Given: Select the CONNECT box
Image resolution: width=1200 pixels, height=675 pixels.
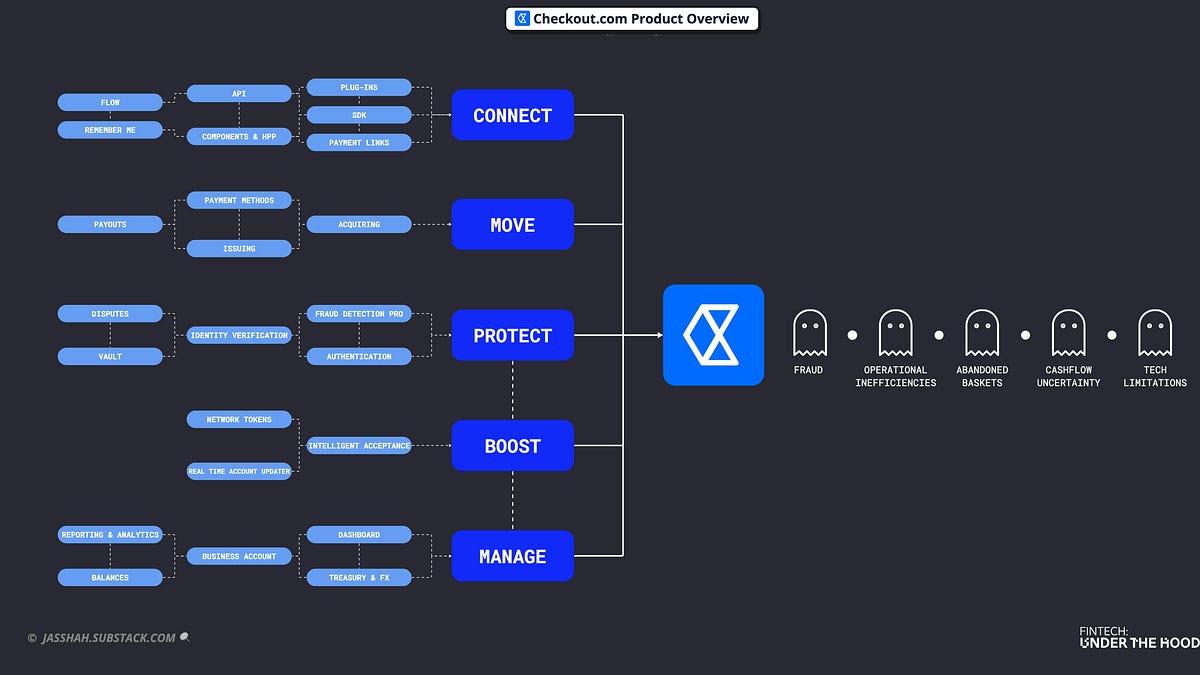Looking at the screenshot, I should click(512, 115).
